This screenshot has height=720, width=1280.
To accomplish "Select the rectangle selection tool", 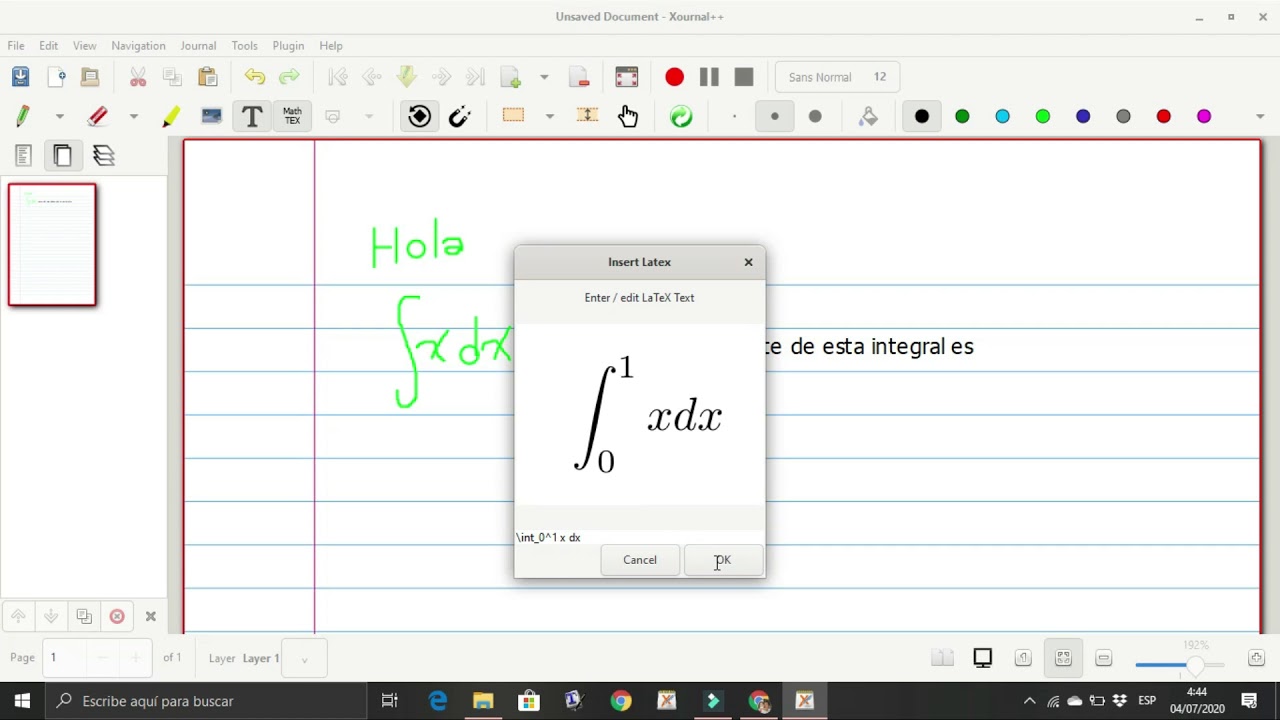I will click(x=513, y=116).
